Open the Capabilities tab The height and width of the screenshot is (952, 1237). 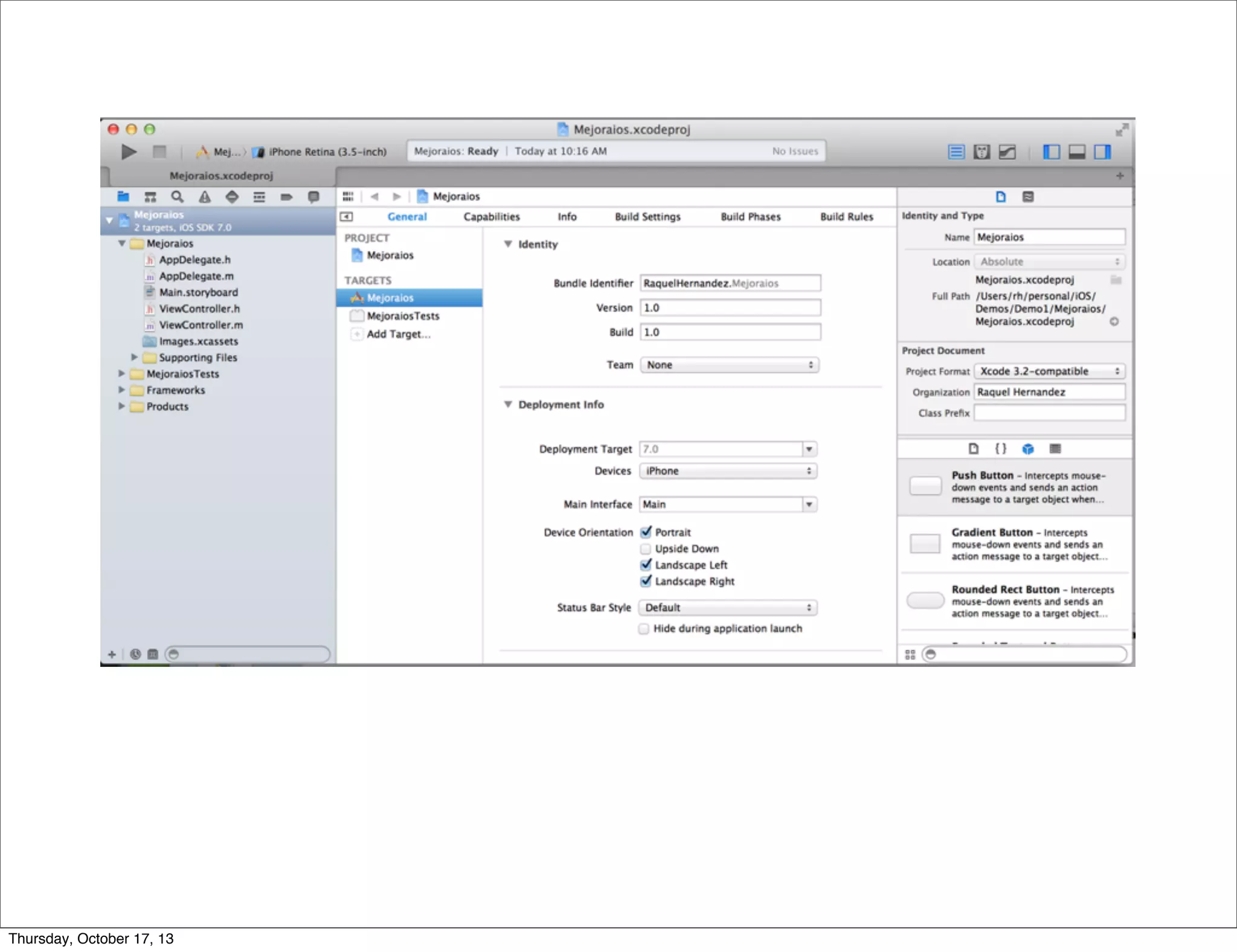(x=491, y=217)
